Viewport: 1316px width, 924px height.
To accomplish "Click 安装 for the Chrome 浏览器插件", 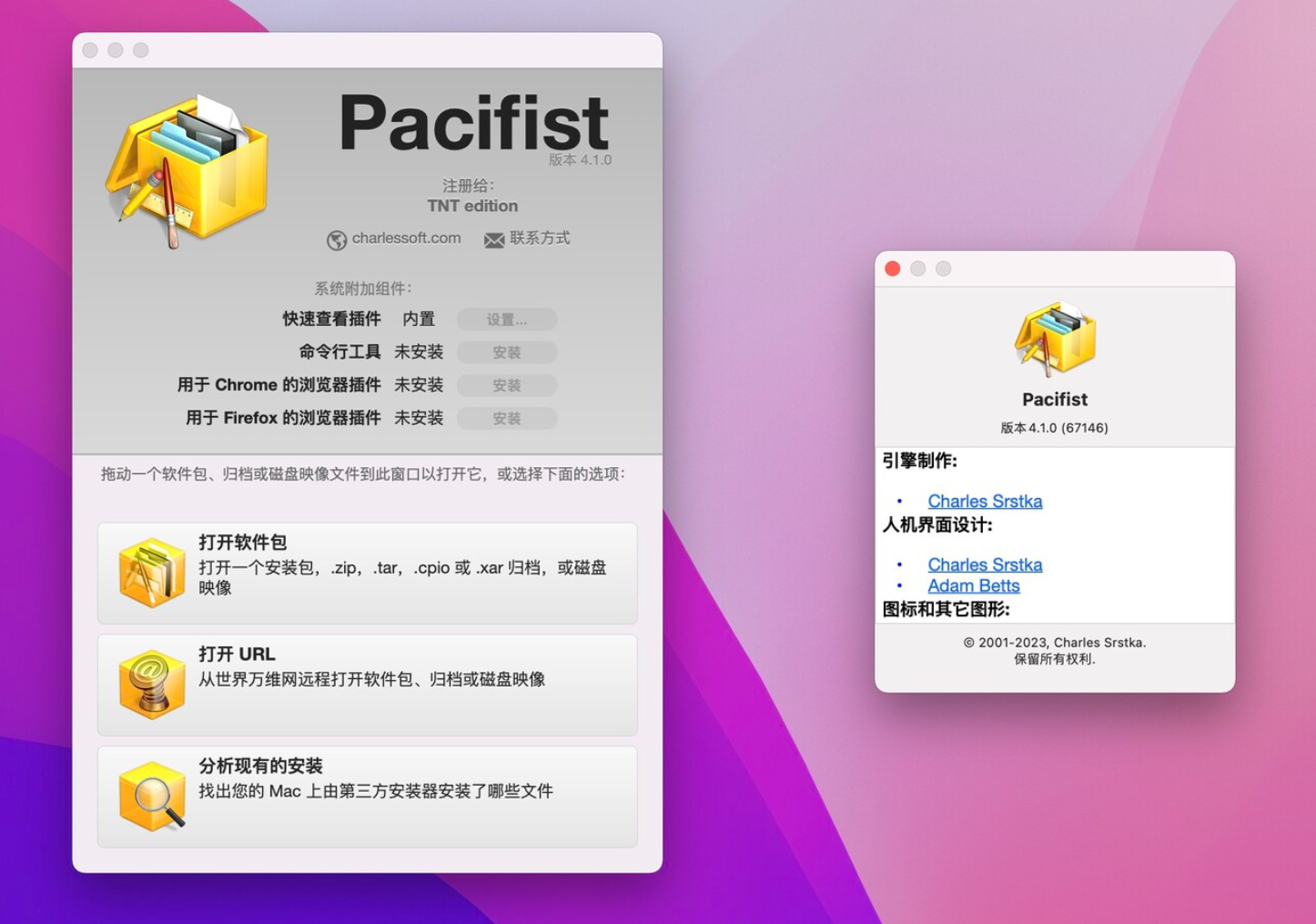I will point(507,385).
